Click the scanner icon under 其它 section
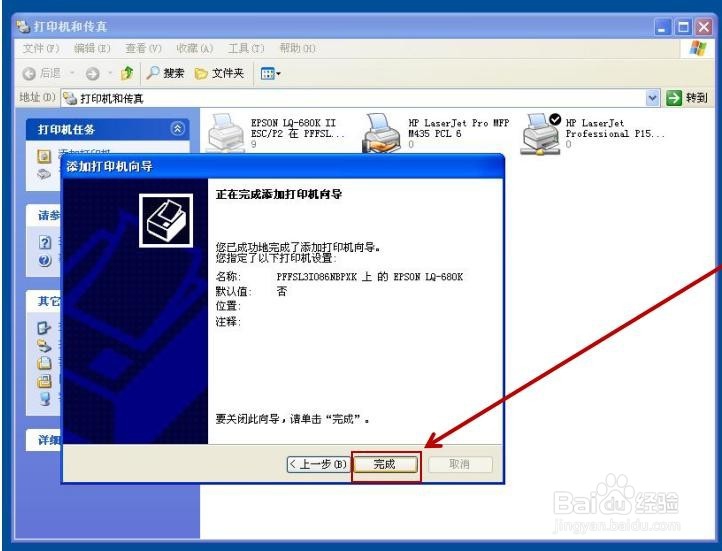This screenshot has height=551, width=722. pos(44,345)
